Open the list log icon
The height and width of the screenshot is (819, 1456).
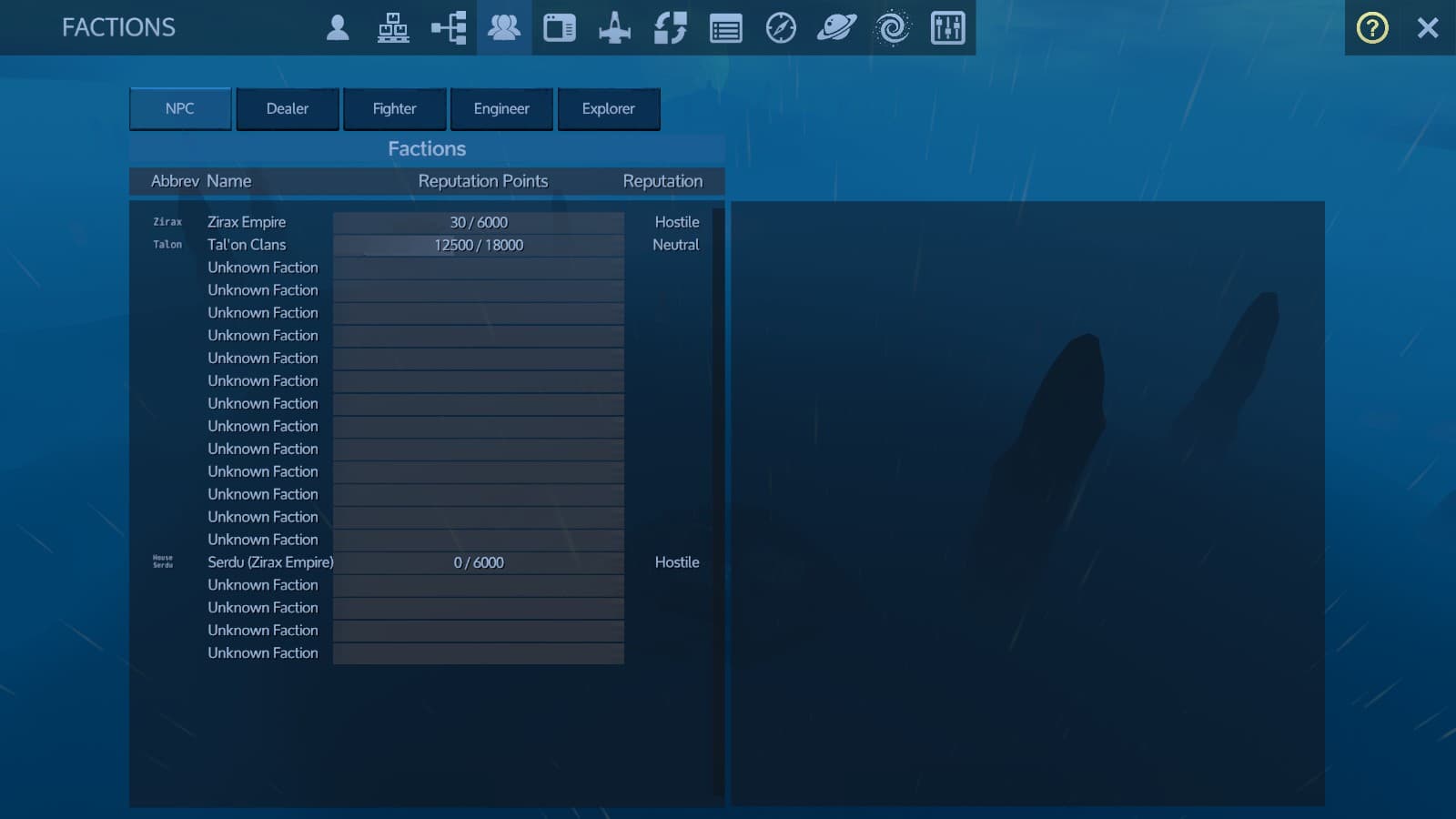pos(726,28)
